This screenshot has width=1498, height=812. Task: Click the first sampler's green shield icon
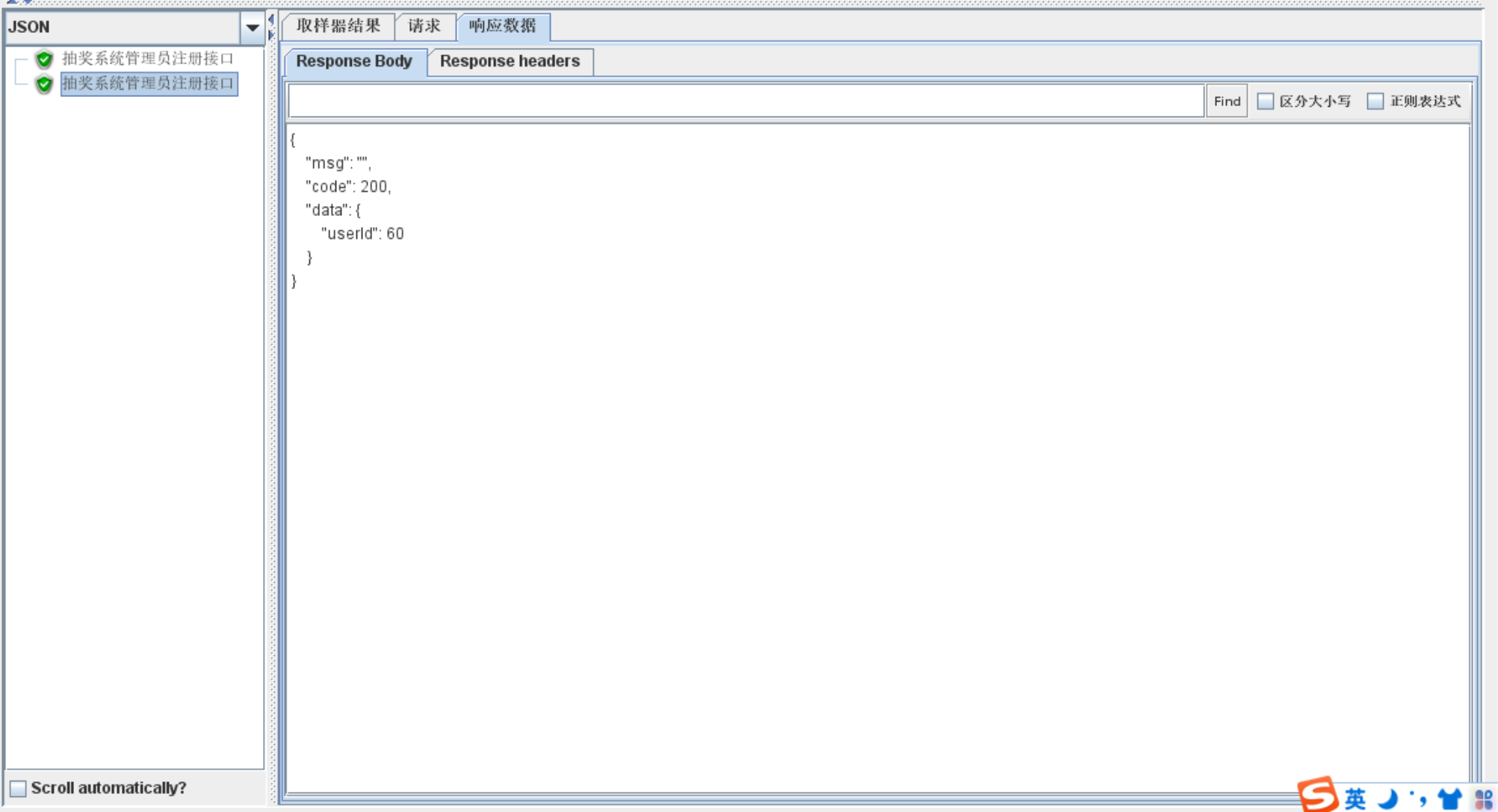44,58
